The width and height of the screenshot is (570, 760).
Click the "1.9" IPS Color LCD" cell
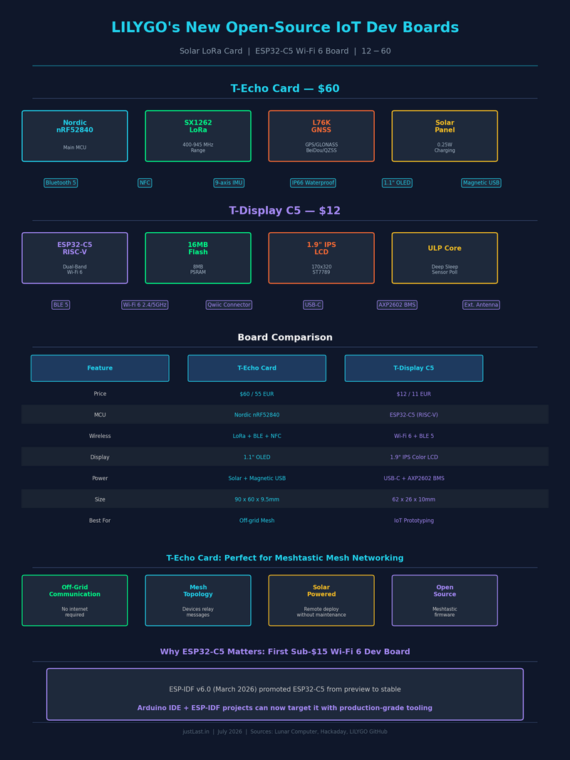pyautogui.click(x=414, y=457)
